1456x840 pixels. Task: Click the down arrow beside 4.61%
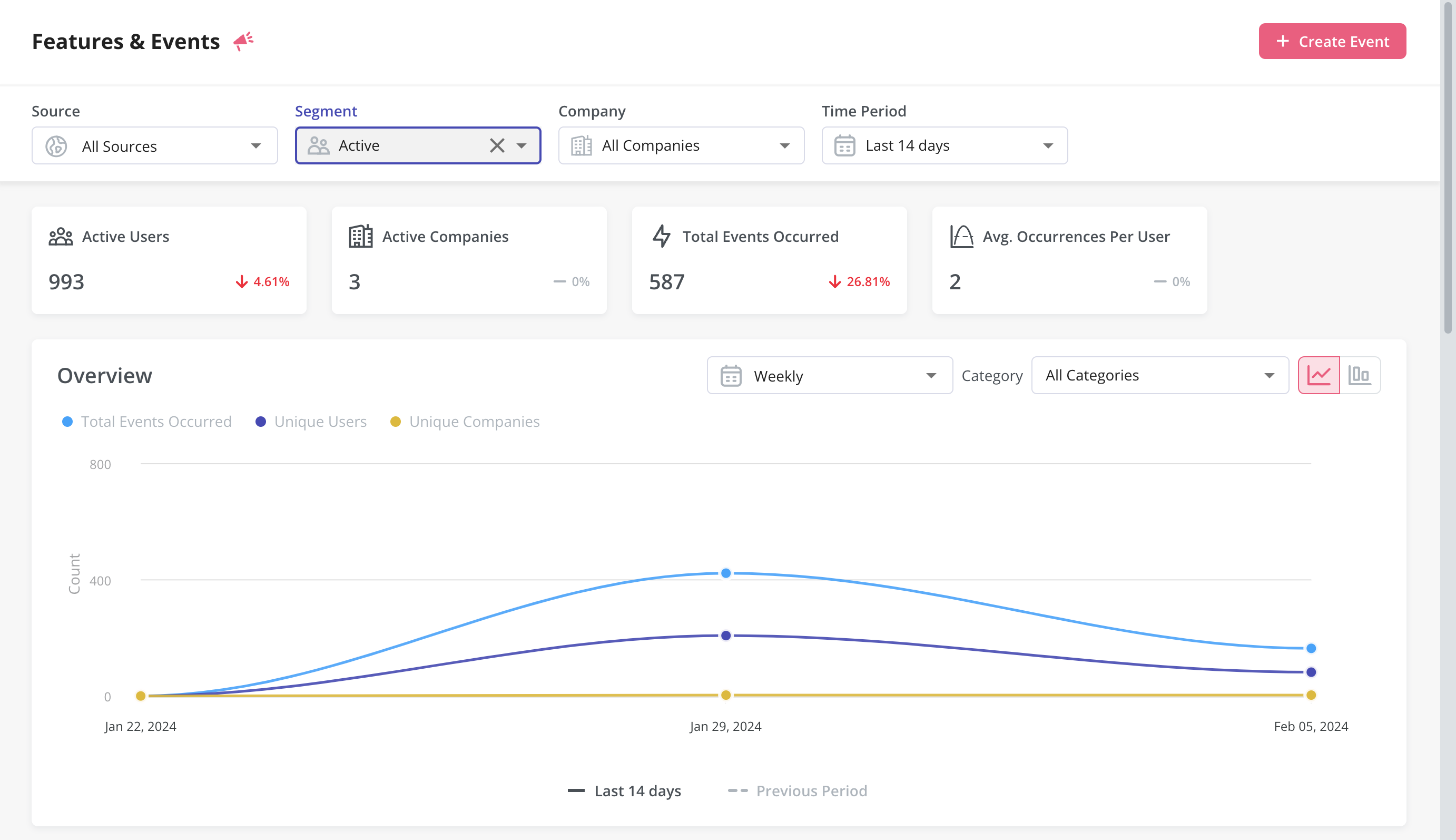(x=242, y=281)
